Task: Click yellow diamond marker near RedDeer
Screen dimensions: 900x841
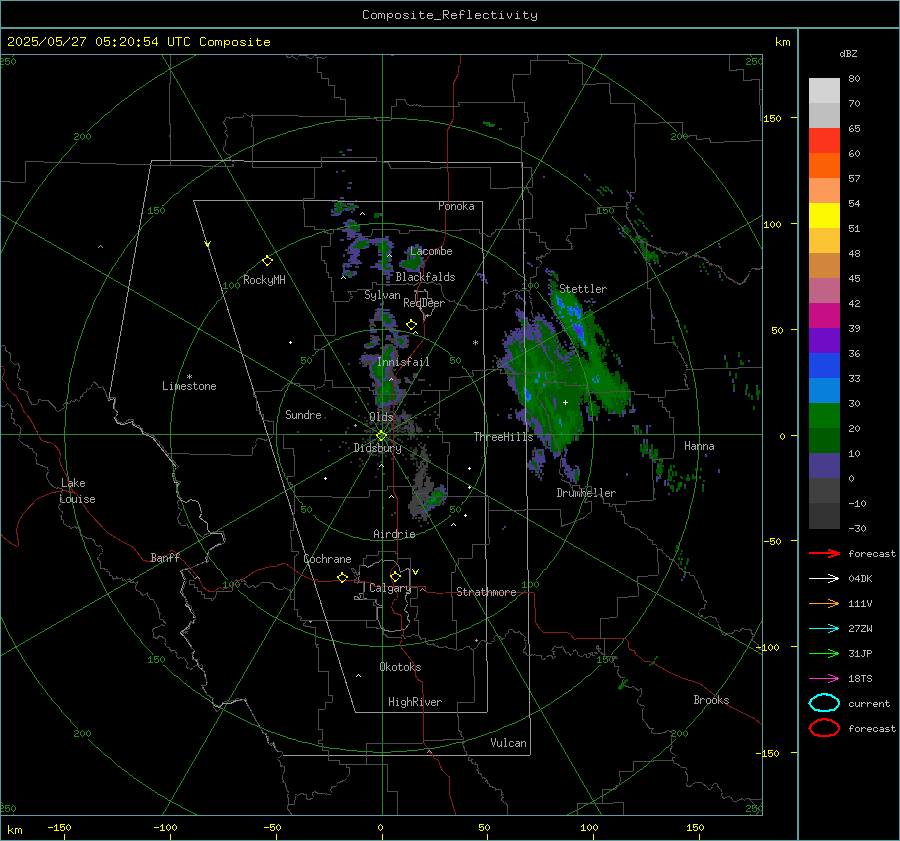Action: tap(411, 325)
